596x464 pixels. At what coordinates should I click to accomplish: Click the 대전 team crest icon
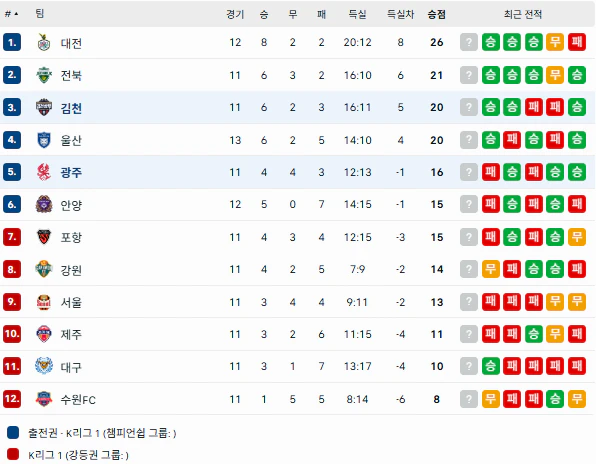[x=44, y=42]
